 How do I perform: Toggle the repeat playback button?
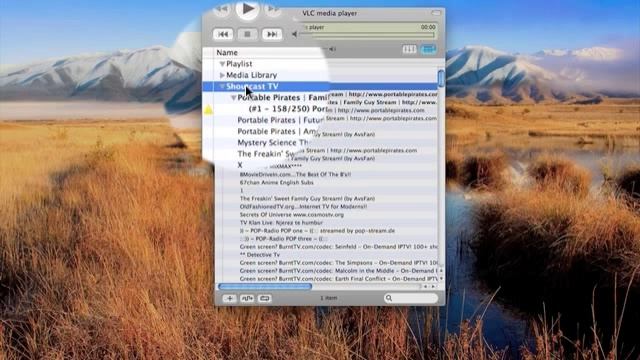coord(264,298)
